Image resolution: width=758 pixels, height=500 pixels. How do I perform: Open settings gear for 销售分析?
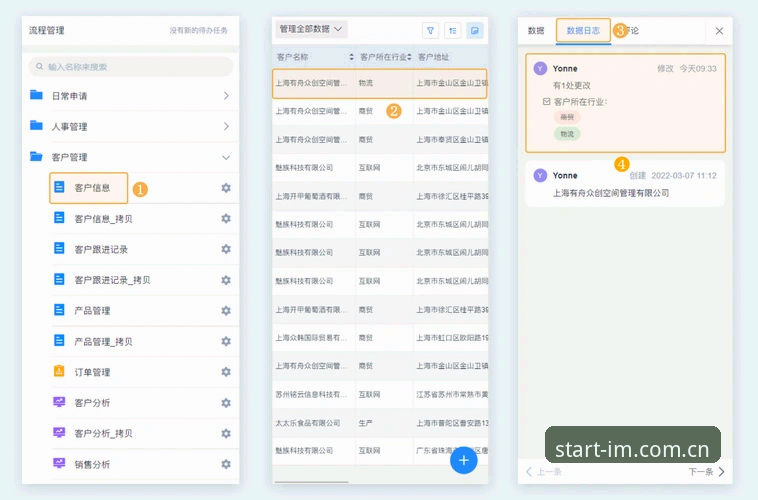coord(226,464)
